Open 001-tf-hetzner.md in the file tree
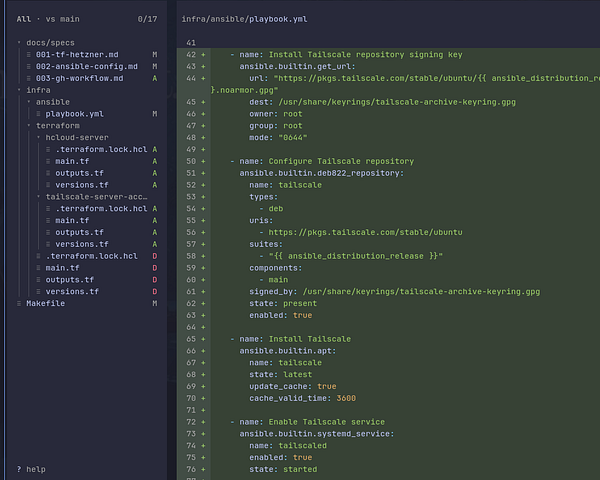 click(x=77, y=54)
